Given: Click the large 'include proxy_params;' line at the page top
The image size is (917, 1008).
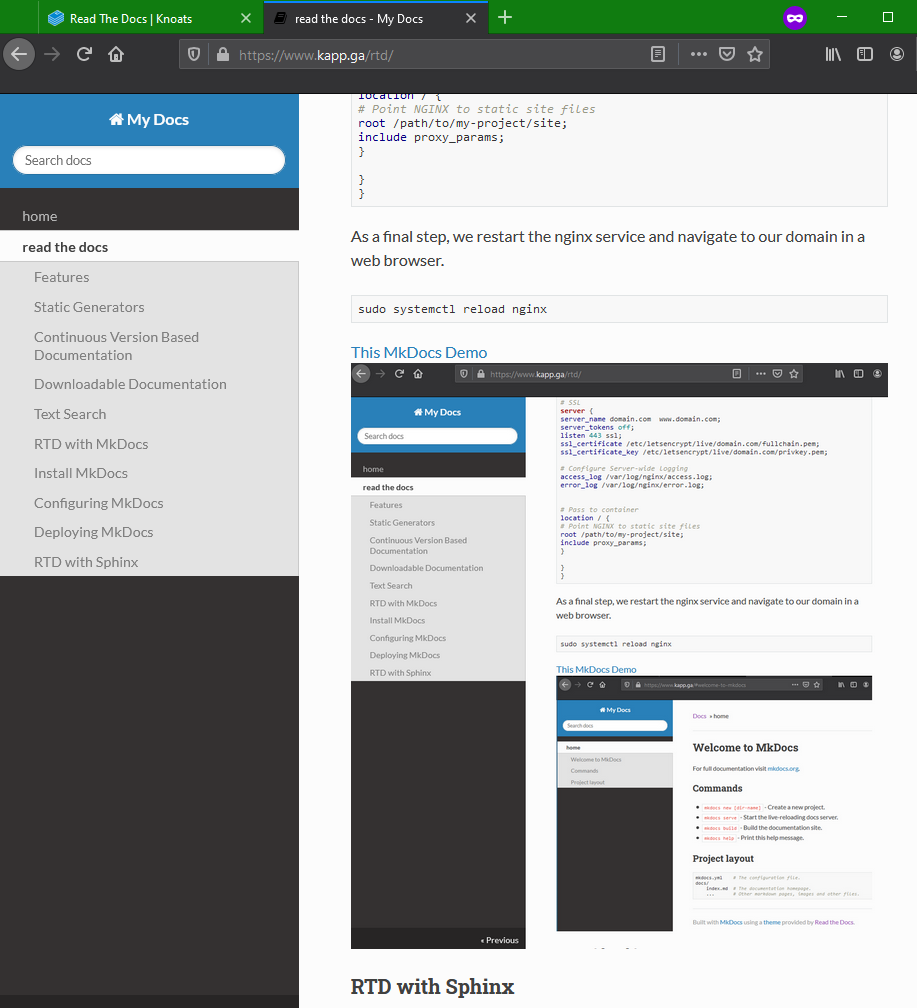Looking at the screenshot, I should point(431,137).
